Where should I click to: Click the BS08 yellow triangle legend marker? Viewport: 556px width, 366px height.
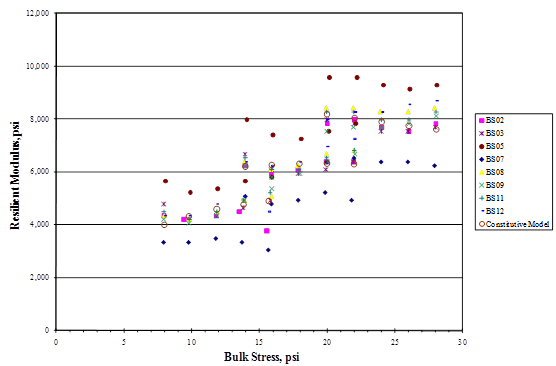click(482, 172)
